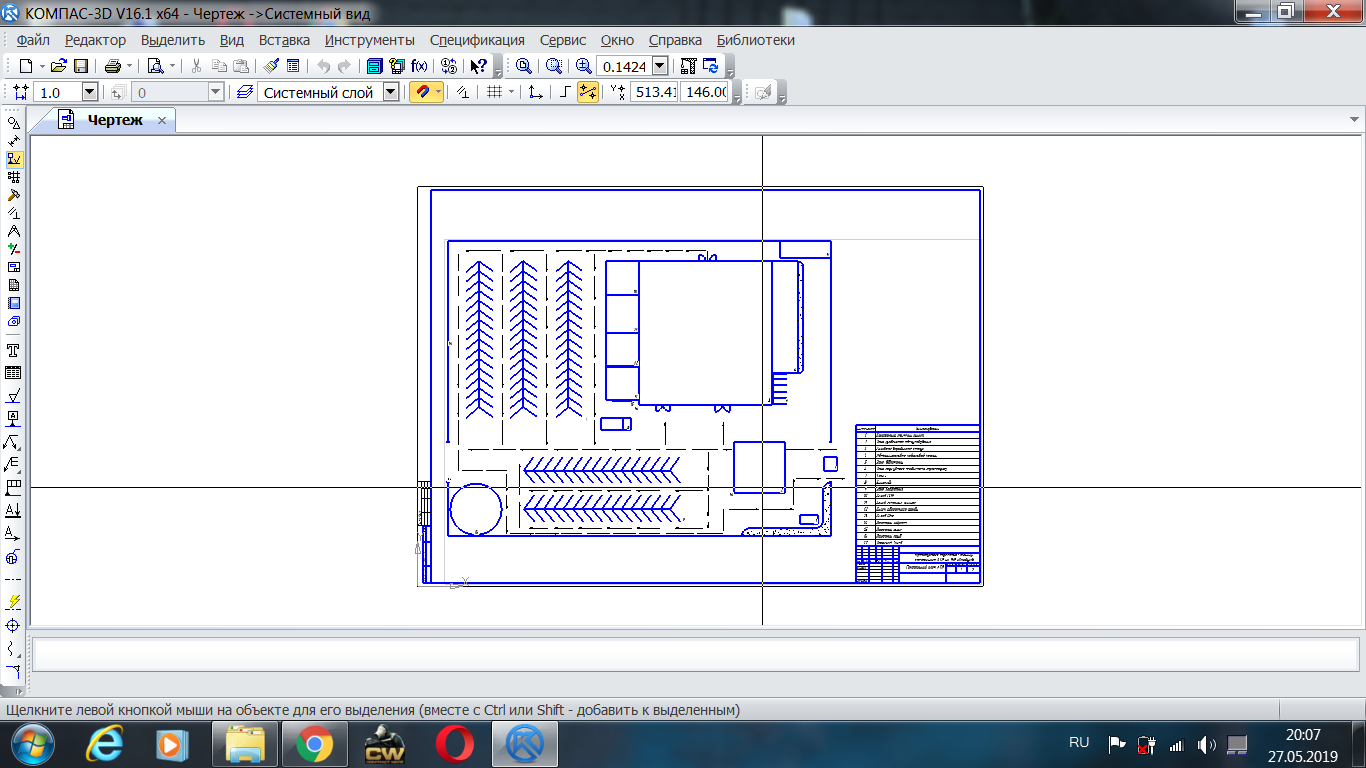
Task: Select the Table insert tool
Action: (x=14, y=372)
